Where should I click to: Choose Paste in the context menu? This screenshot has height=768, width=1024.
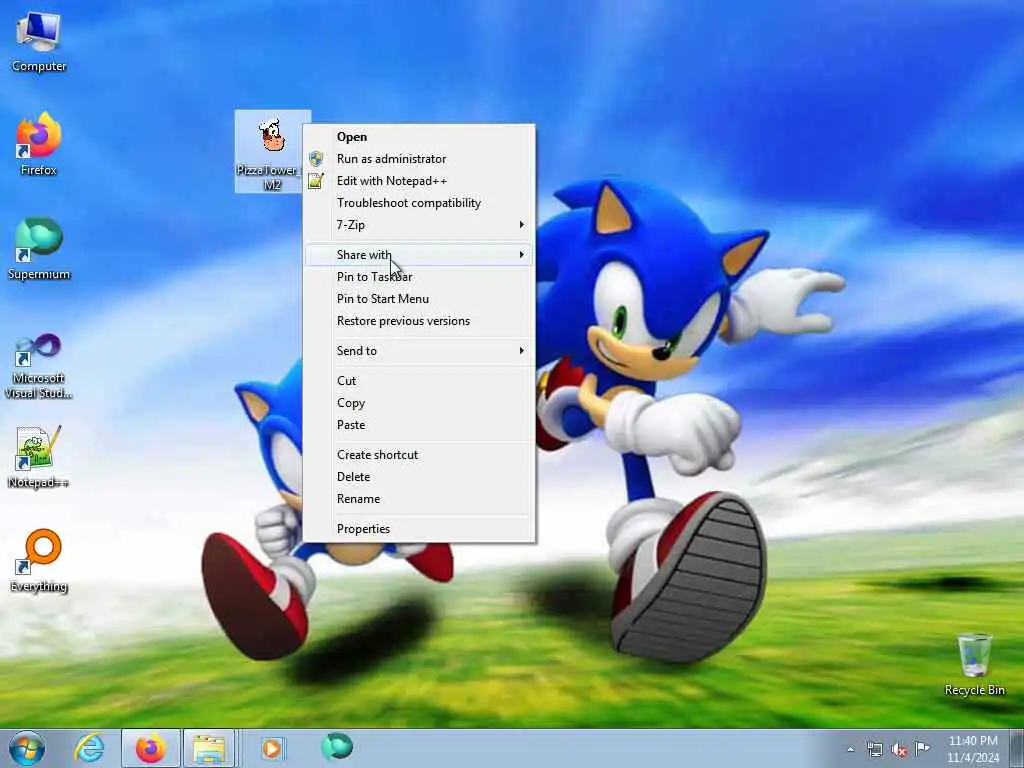[419, 425]
